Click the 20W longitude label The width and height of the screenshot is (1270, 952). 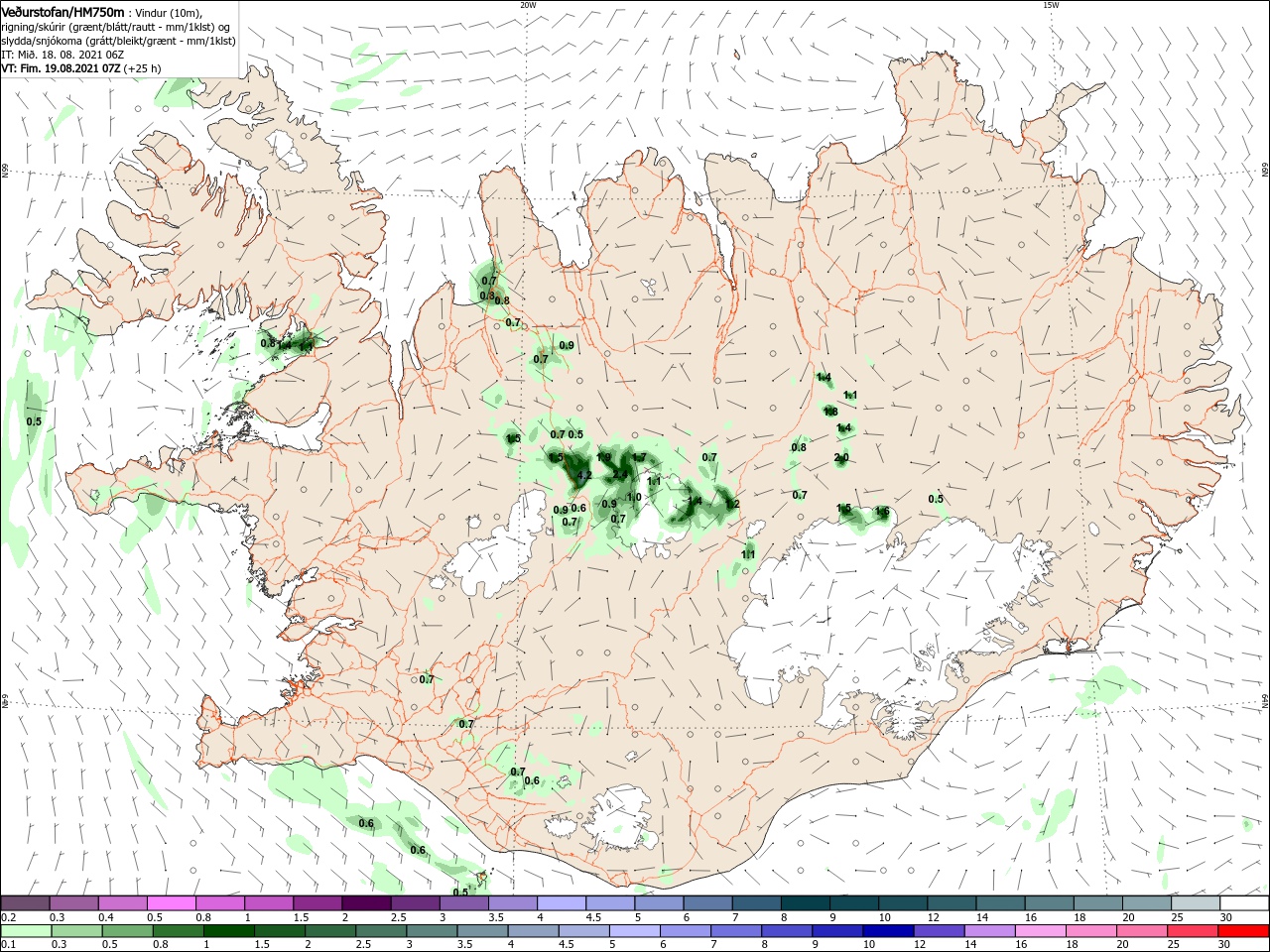528,5
